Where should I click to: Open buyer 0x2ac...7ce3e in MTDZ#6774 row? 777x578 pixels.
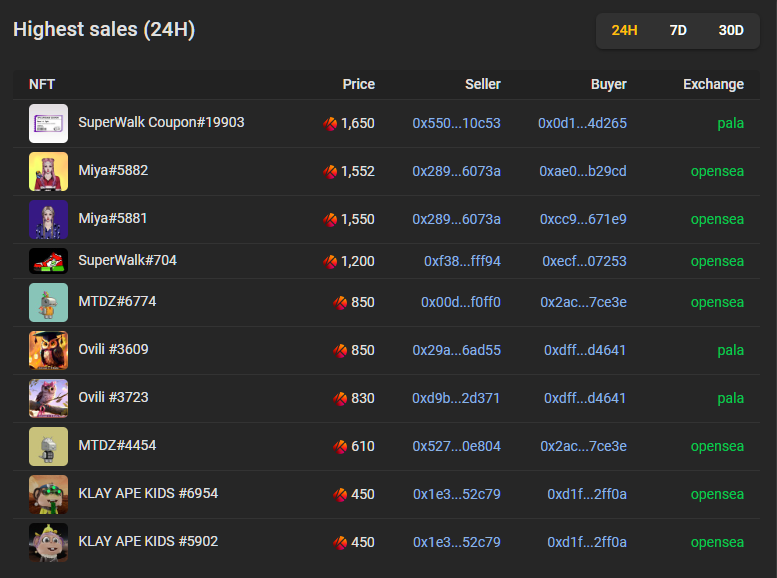(583, 302)
